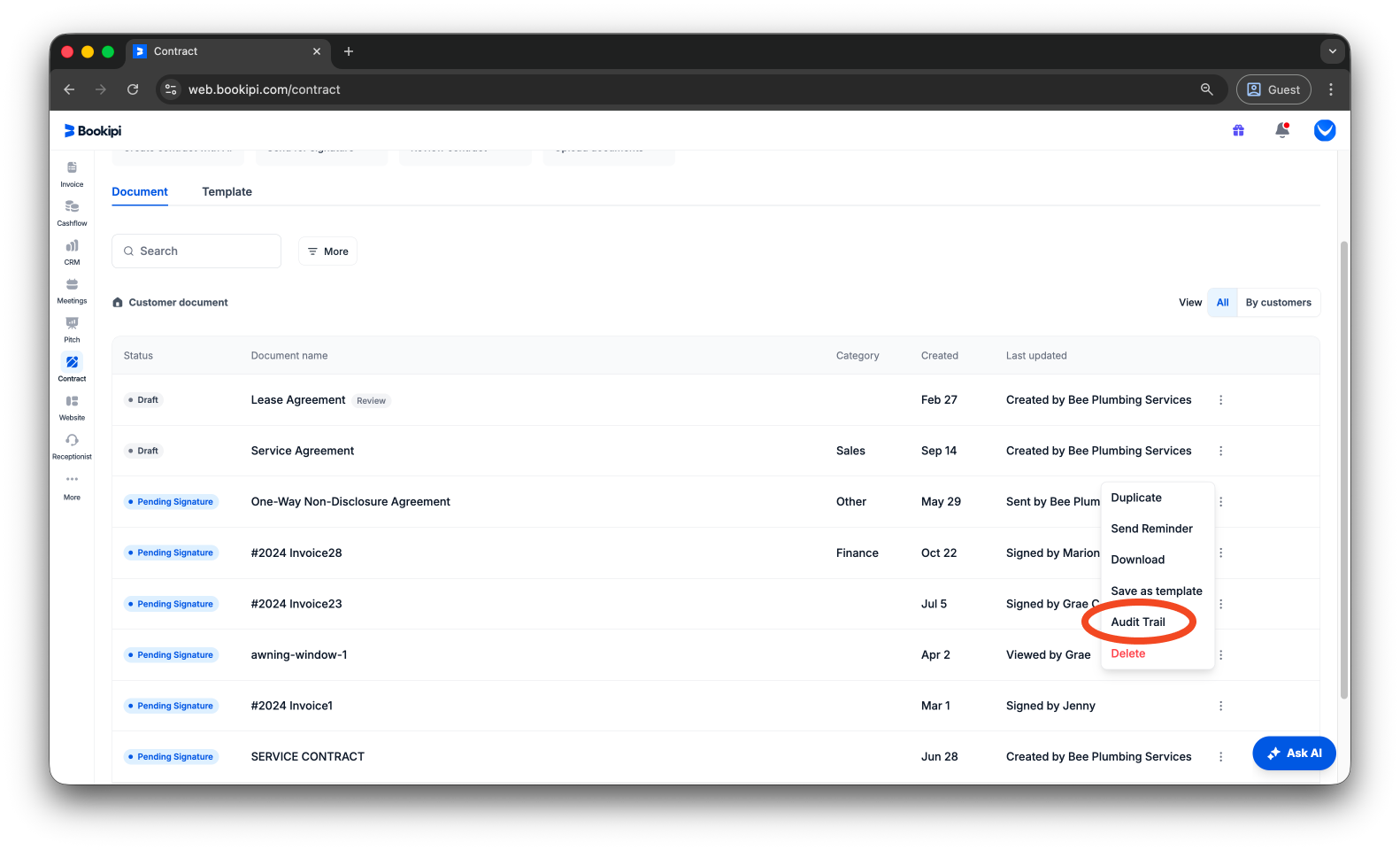Click the page vertical scrollbar
Image resolution: width=1400 pixels, height=850 pixels.
(1343, 469)
